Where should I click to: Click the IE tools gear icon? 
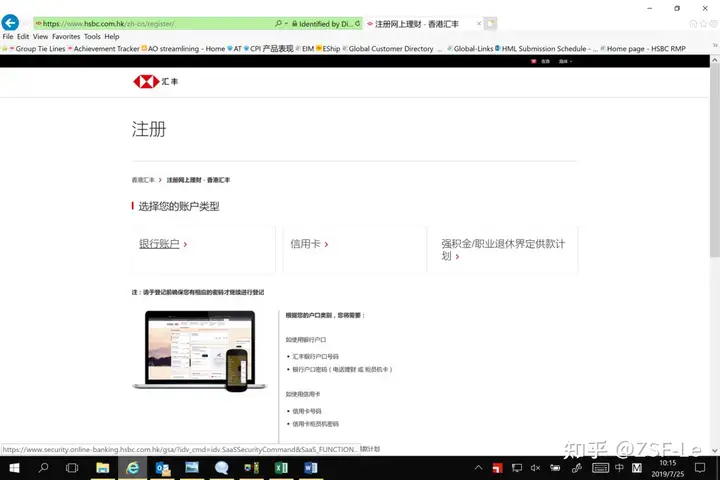click(714, 23)
